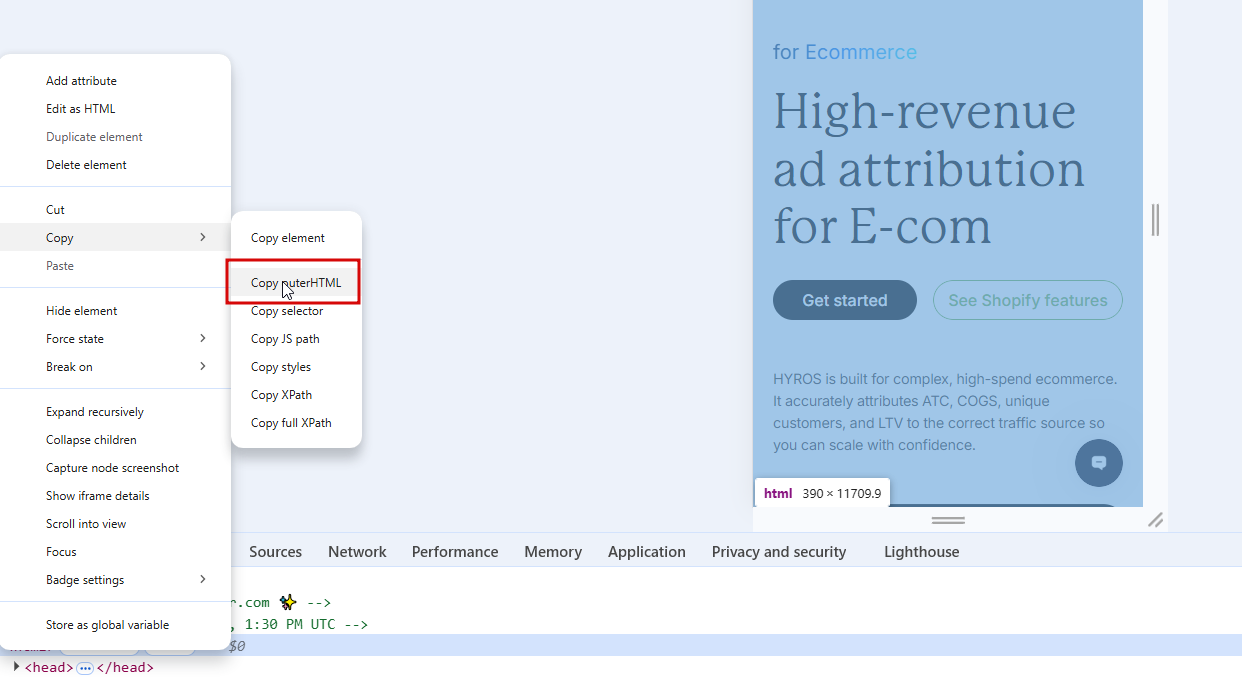This screenshot has width=1242, height=680.
Task: Open the Memory tab
Action: point(553,552)
